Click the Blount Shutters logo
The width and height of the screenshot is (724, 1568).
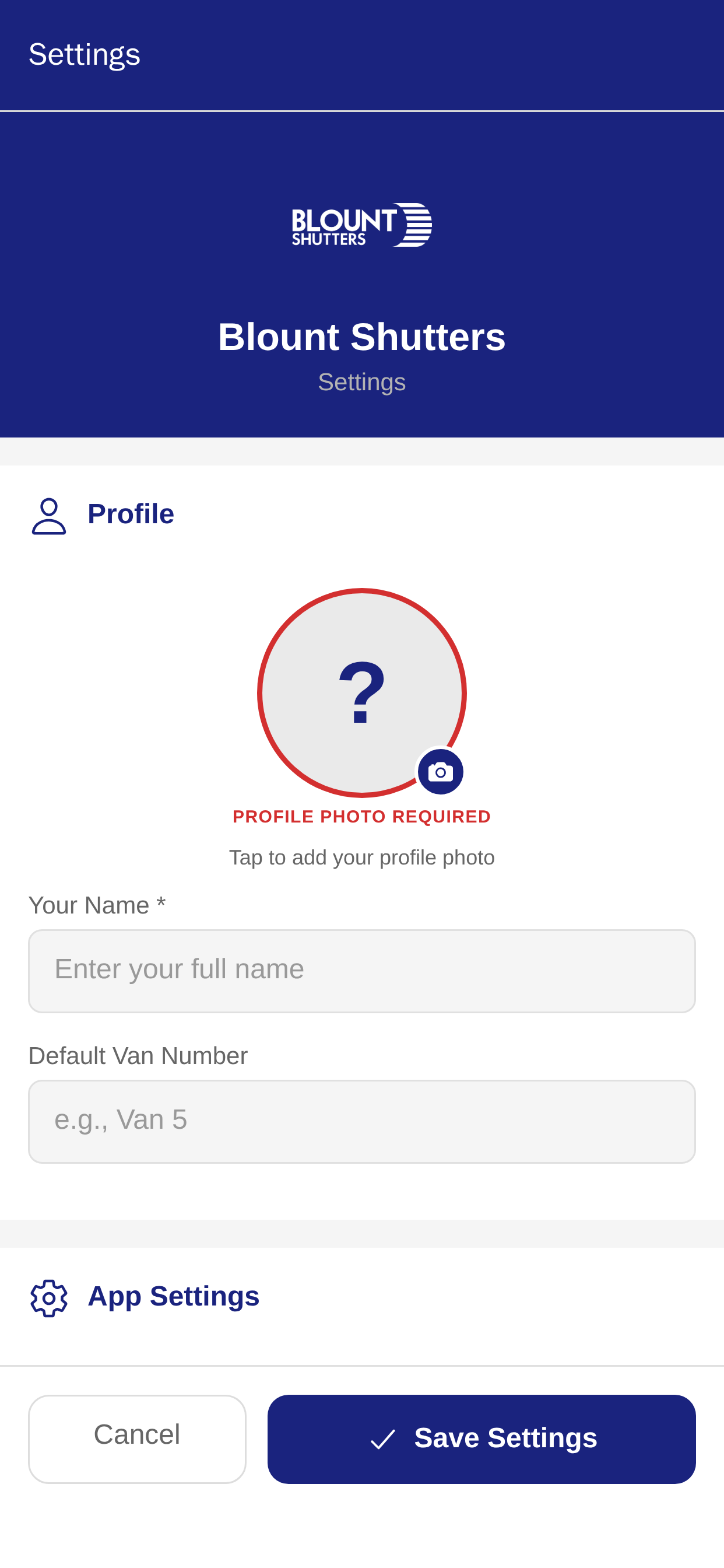tap(362, 225)
